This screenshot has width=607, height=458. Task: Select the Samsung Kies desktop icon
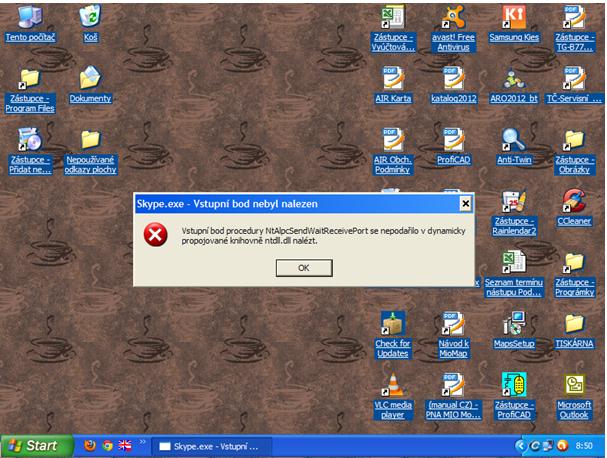[512, 18]
